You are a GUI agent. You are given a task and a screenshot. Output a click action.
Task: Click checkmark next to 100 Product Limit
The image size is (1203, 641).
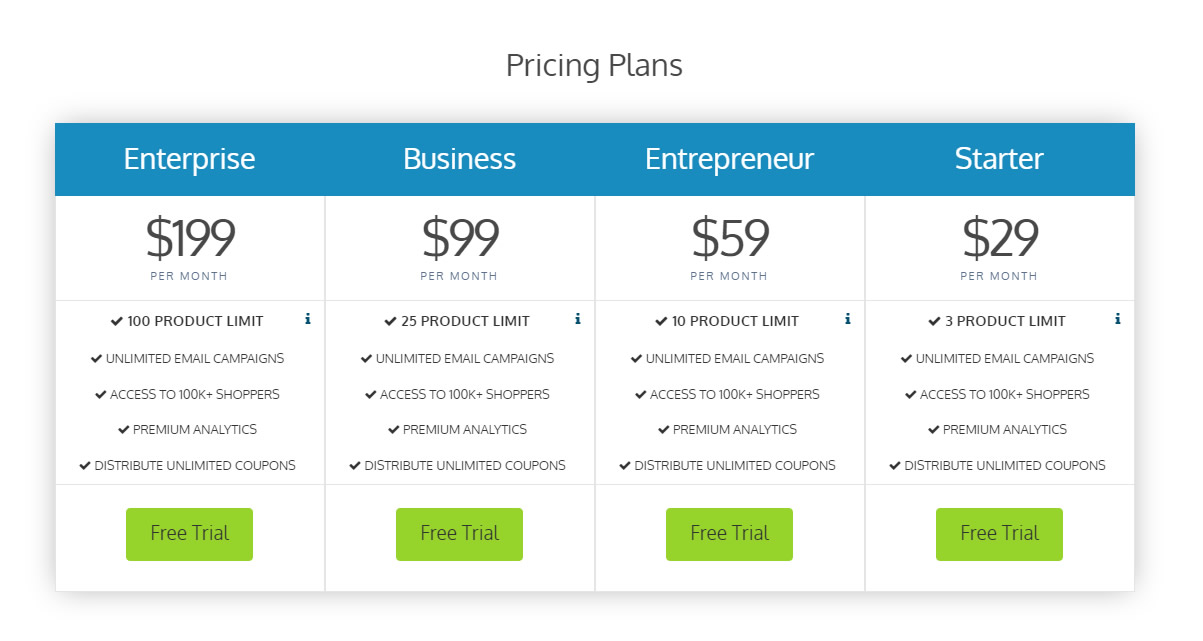(117, 322)
